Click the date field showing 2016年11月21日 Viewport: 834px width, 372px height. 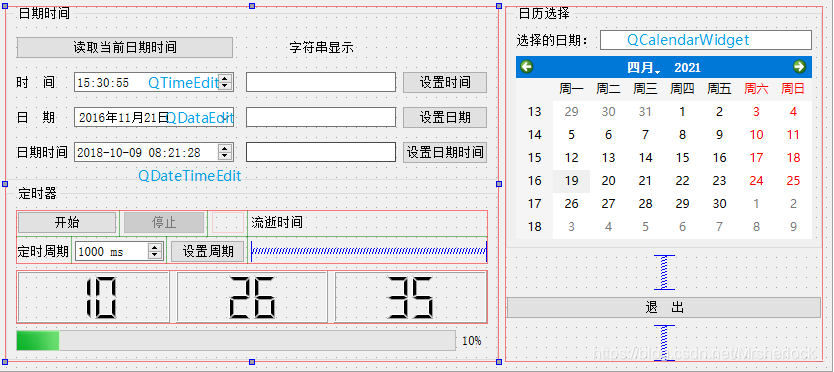154,118
